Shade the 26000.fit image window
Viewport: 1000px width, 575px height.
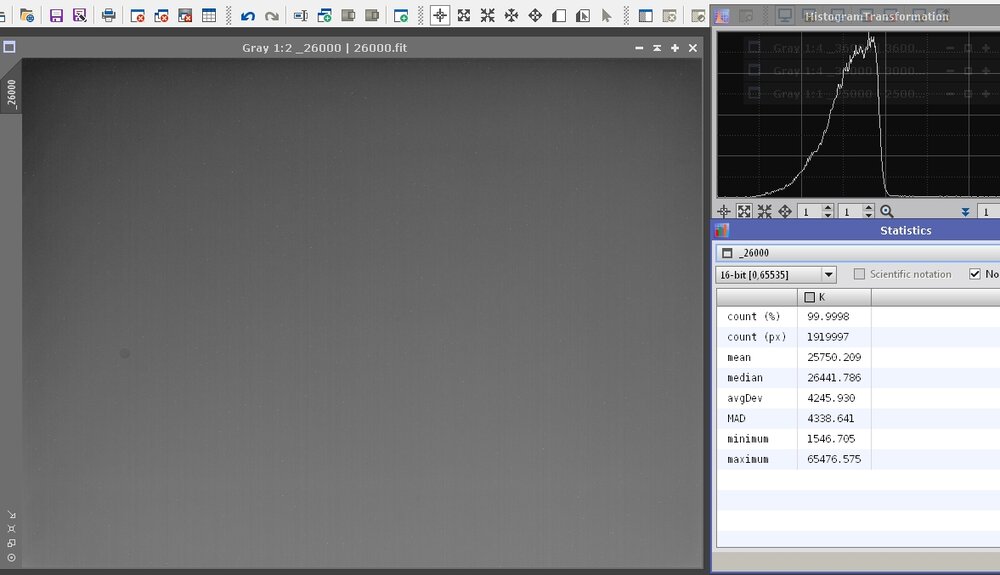pos(657,48)
